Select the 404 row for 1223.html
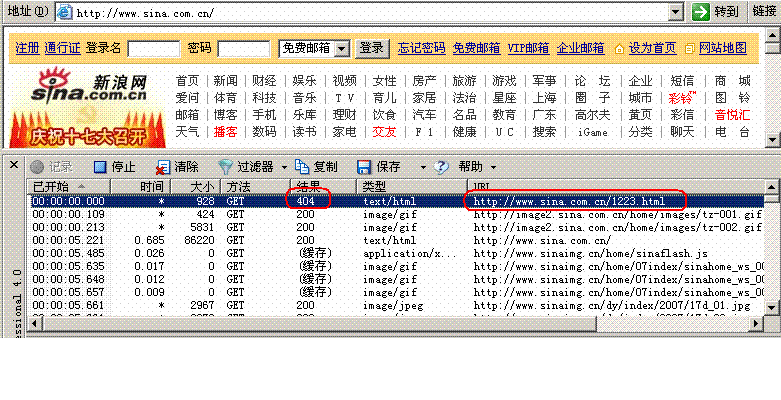The image size is (781, 400). tap(396, 201)
